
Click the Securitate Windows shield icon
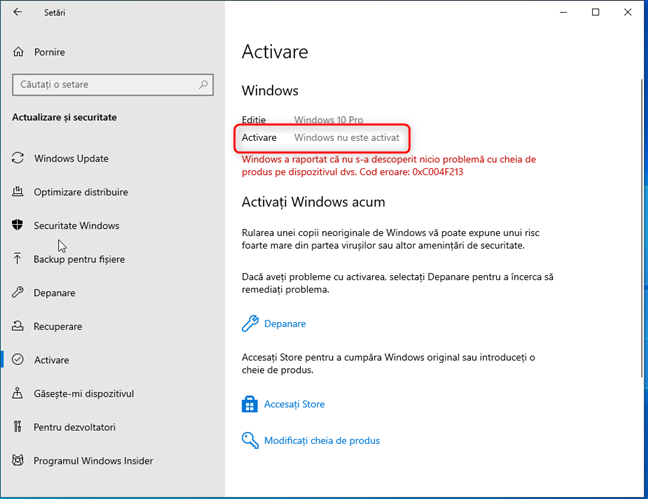click(x=17, y=225)
